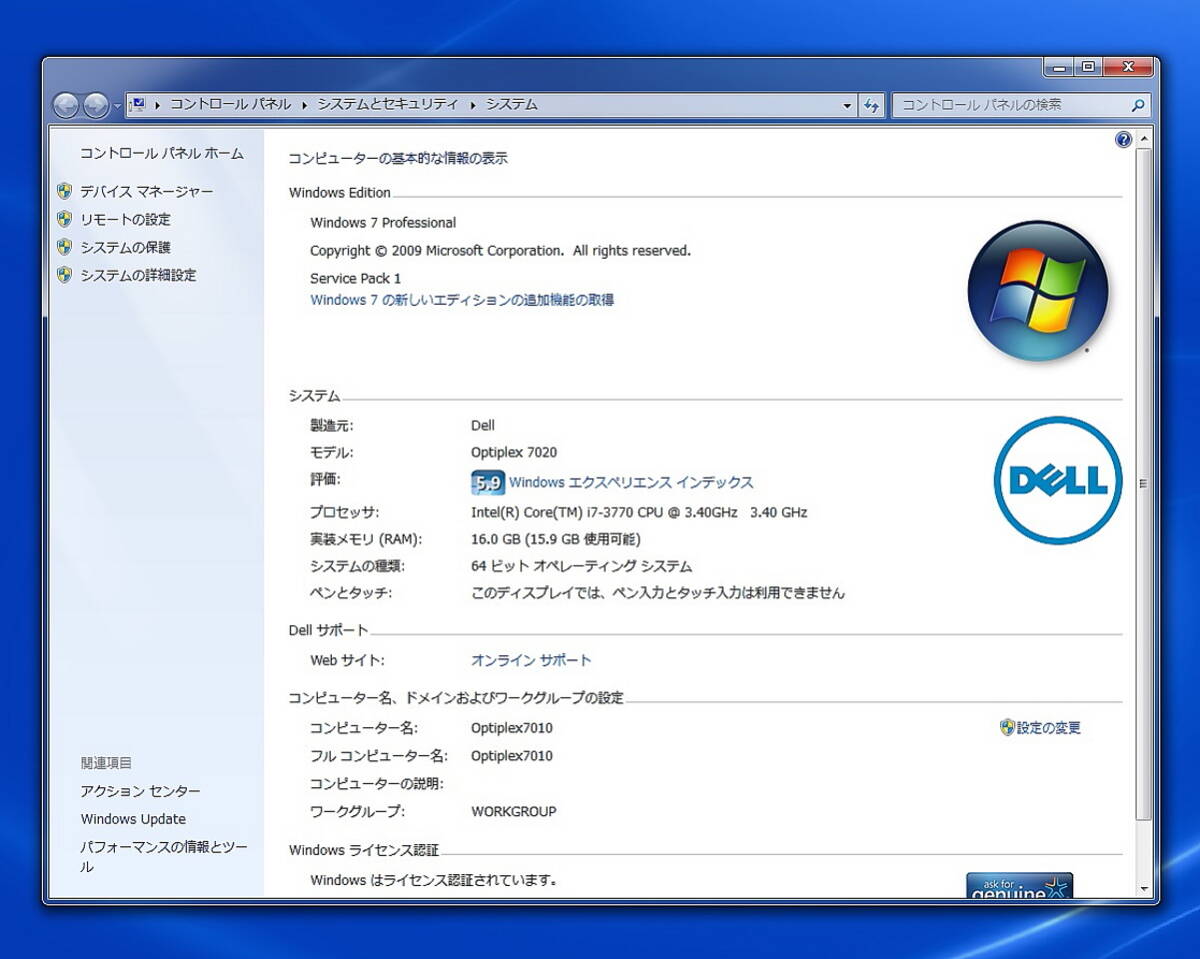The image size is (1200, 959).
Task: Click 設定の変更 to change computer name
Action: pyautogui.click(x=1049, y=728)
